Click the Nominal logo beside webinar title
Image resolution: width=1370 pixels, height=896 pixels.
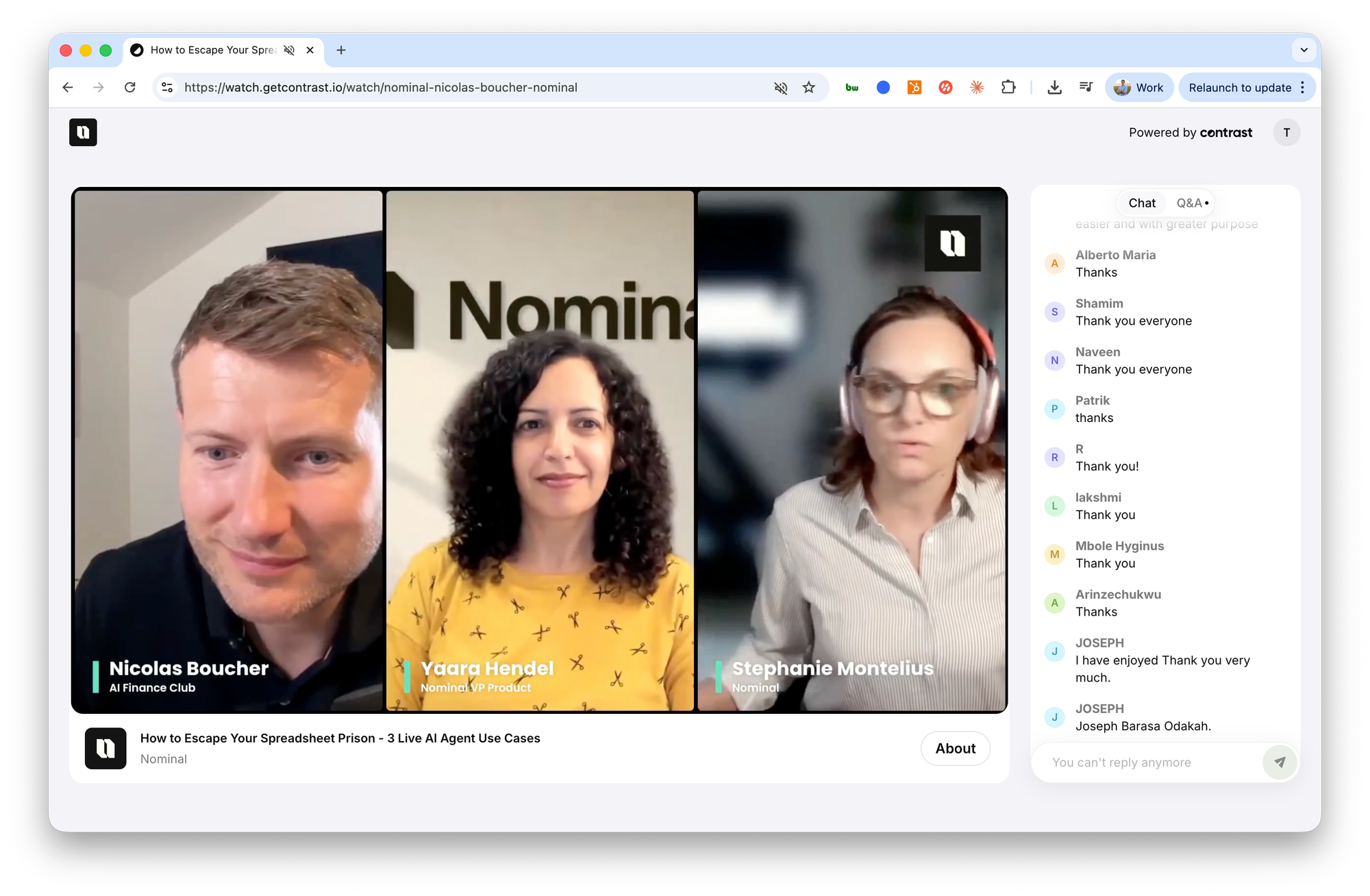coord(105,748)
